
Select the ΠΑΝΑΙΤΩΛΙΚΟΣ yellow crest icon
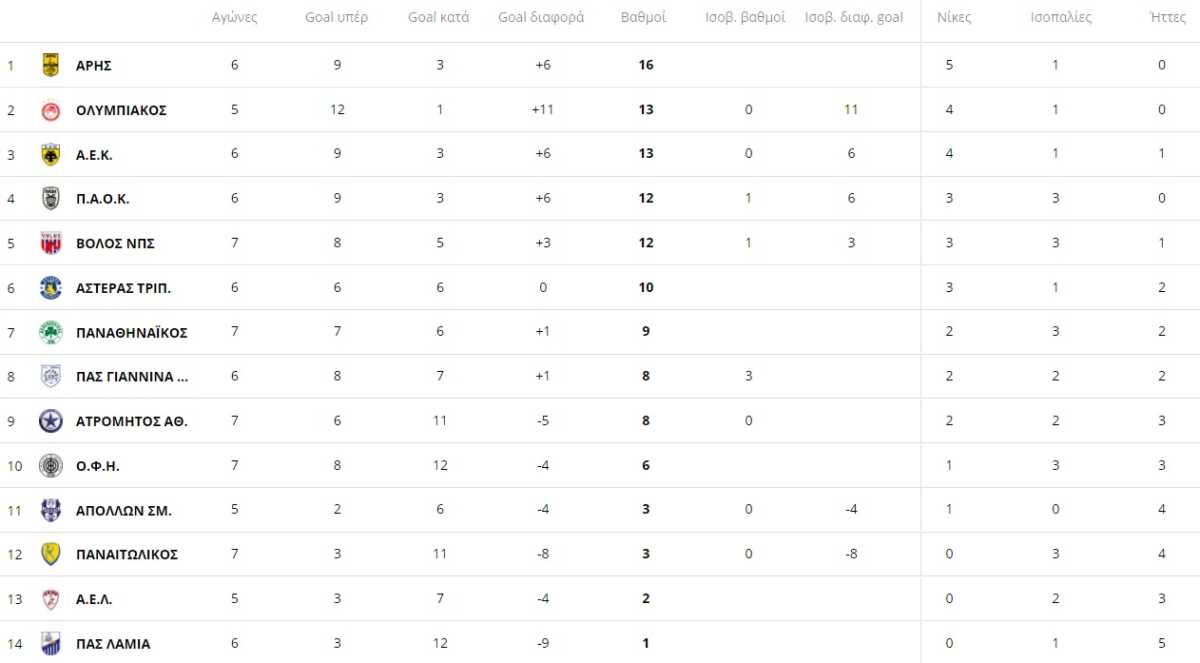pyautogui.click(x=50, y=554)
